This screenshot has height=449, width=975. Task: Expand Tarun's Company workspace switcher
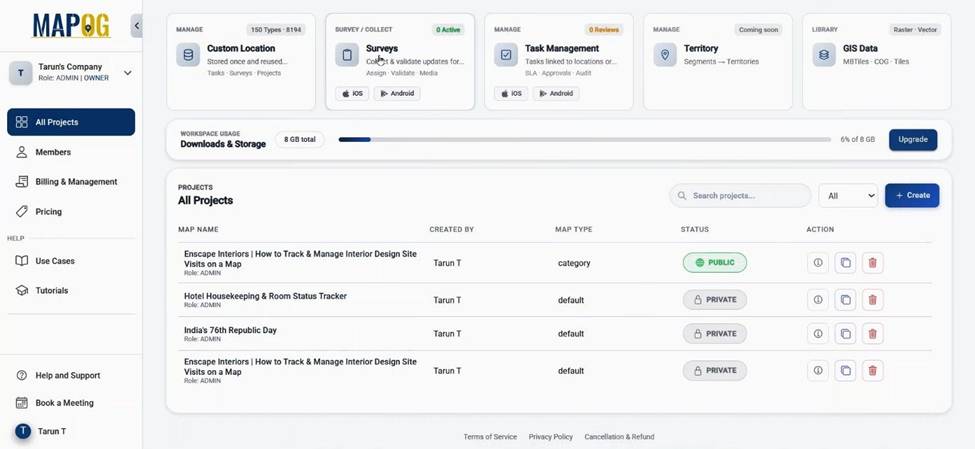click(127, 73)
